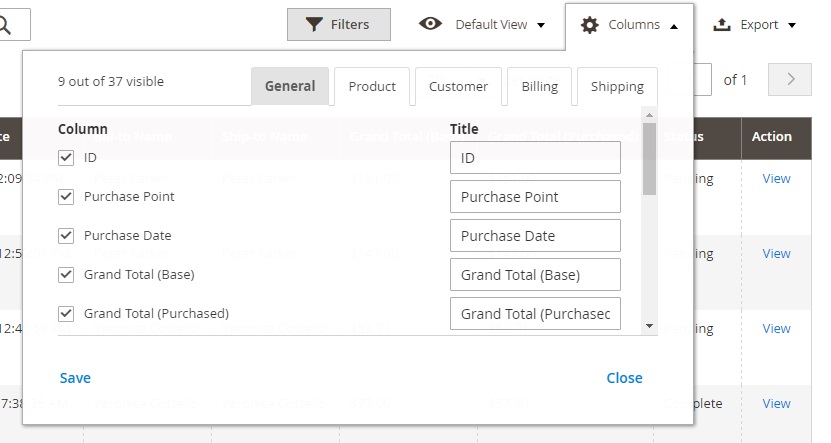The height and width of the screenshot is (443, 831).
Task: Click the column list scrollbar thumb
Action: point(650,159)
